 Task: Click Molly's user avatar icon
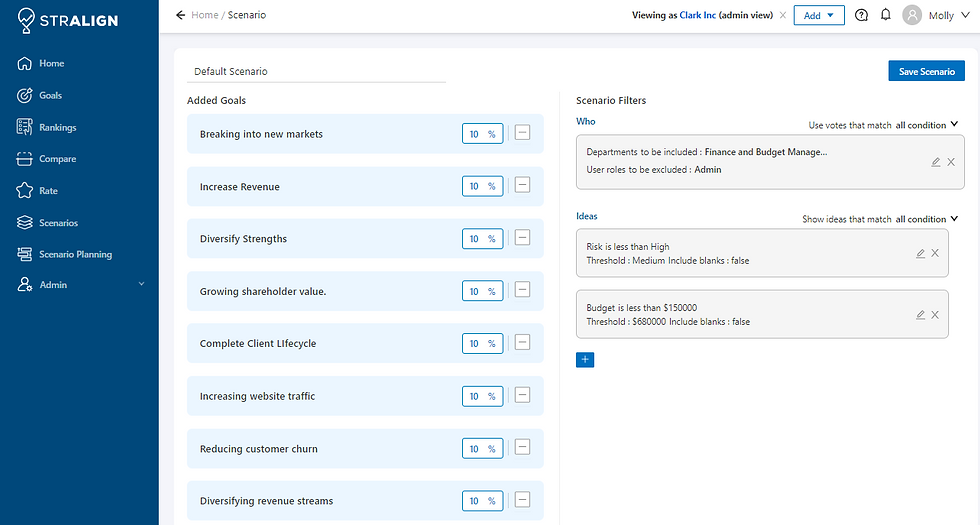click(x=912, y=15)
